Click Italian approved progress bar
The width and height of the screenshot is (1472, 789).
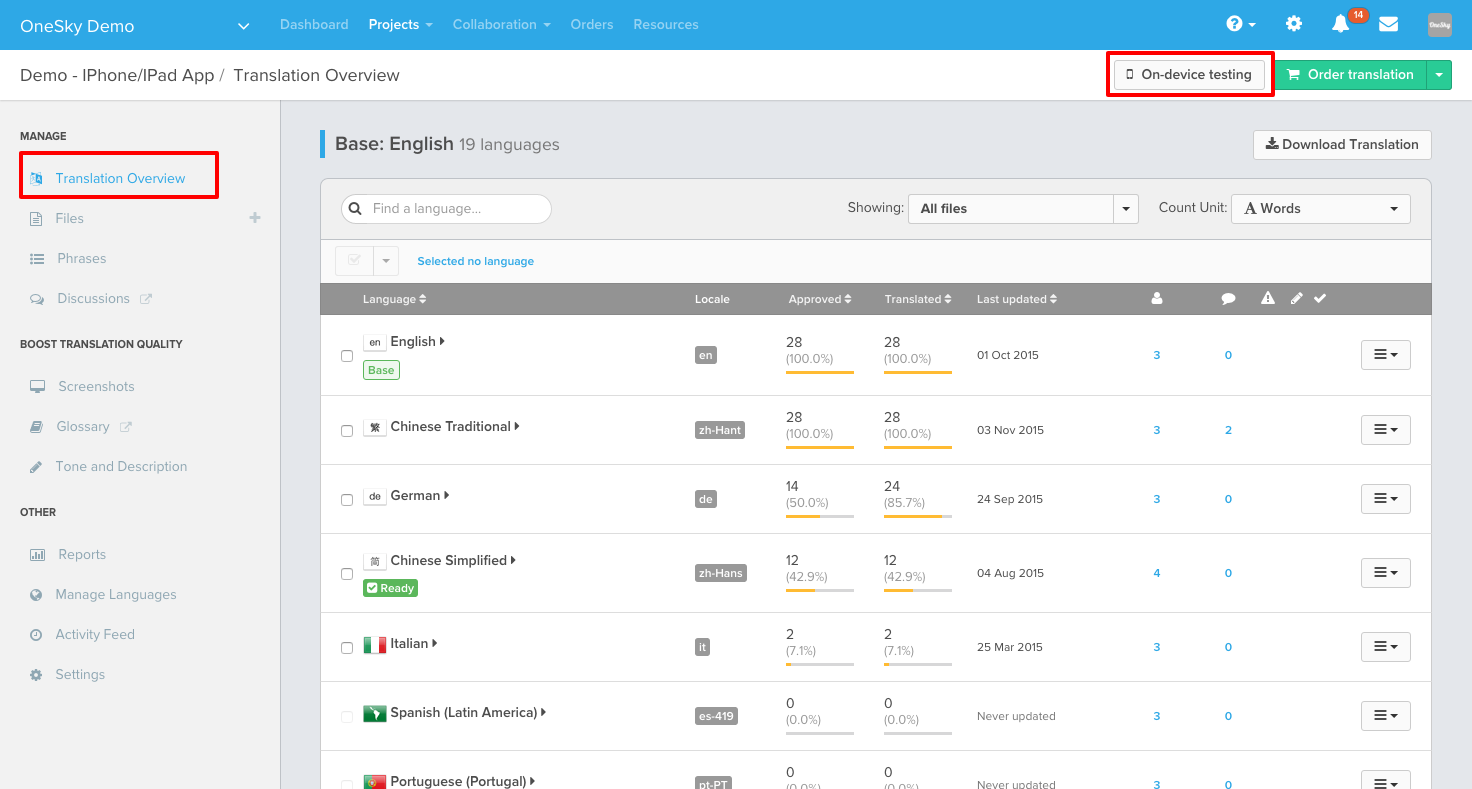click(x=820, y=664)
